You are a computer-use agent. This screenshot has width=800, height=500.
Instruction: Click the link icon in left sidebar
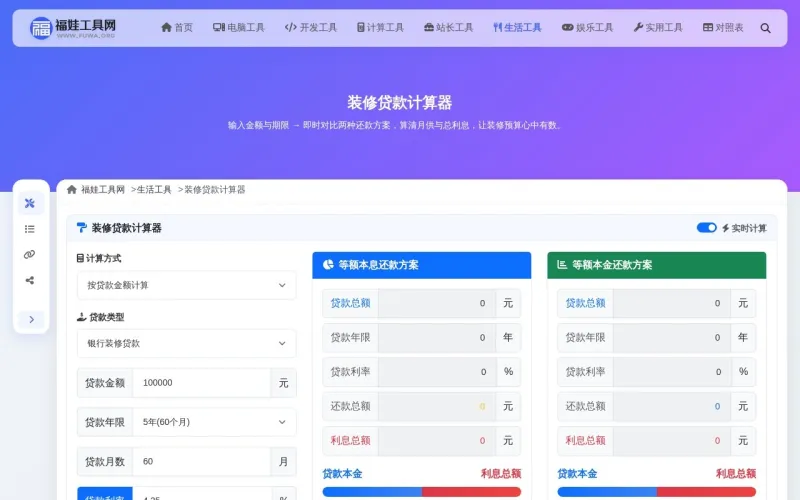click(30, 255)
